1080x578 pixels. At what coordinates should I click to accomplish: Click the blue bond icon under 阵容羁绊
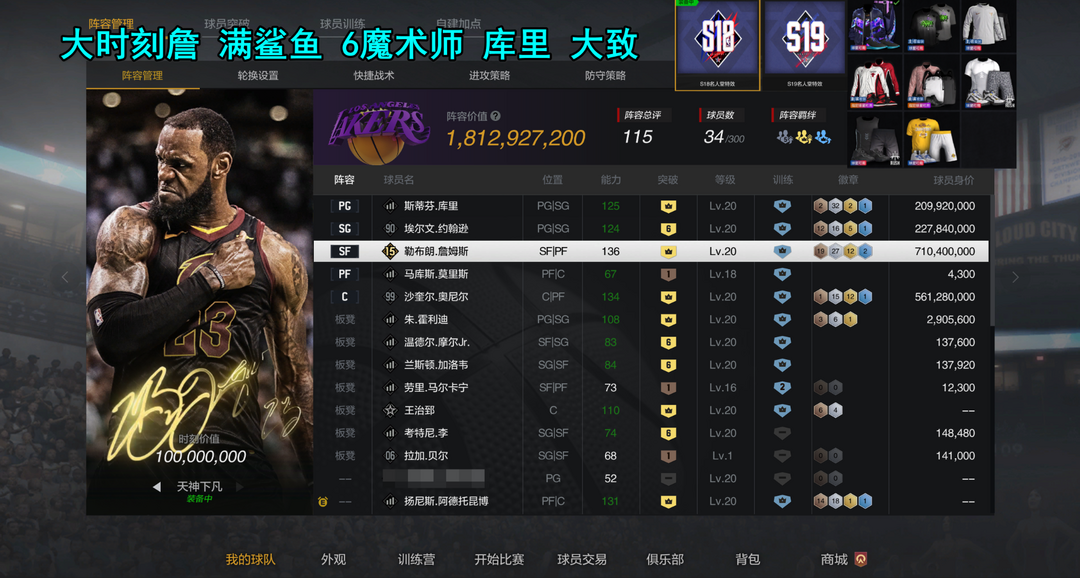point(822,137)
